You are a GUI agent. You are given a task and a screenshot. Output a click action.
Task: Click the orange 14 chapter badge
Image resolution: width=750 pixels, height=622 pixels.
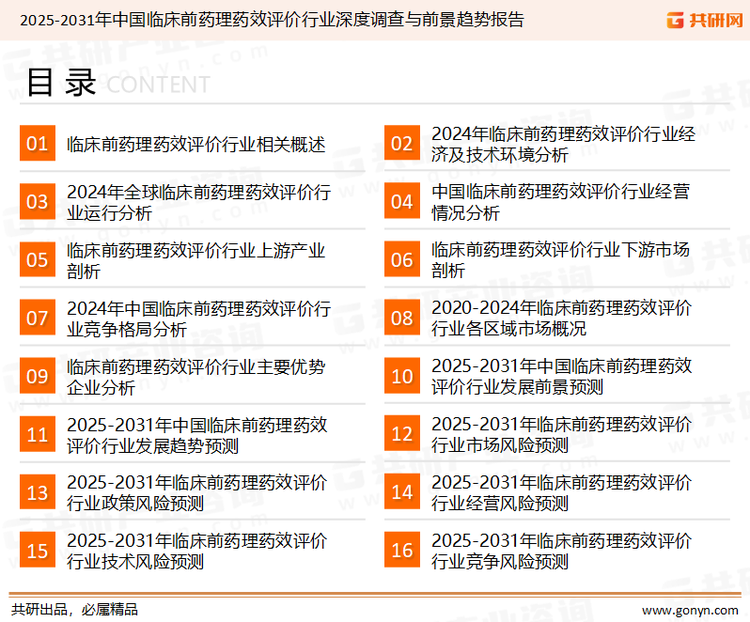[401, 492]
